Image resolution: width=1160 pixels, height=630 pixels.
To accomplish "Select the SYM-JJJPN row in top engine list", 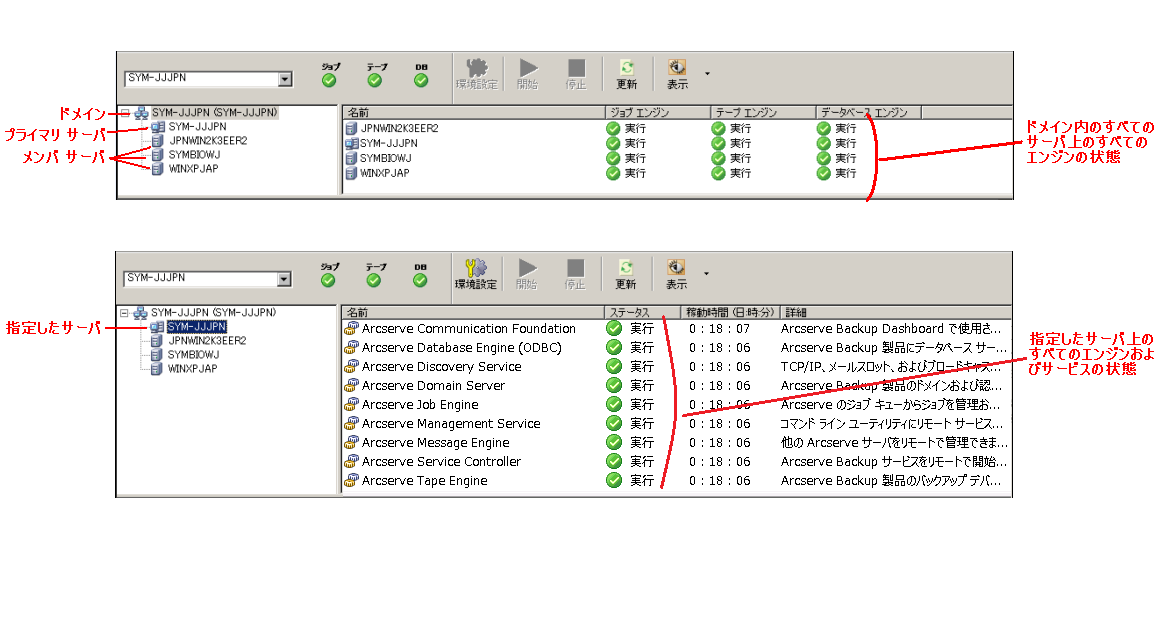I will (388, 143).
